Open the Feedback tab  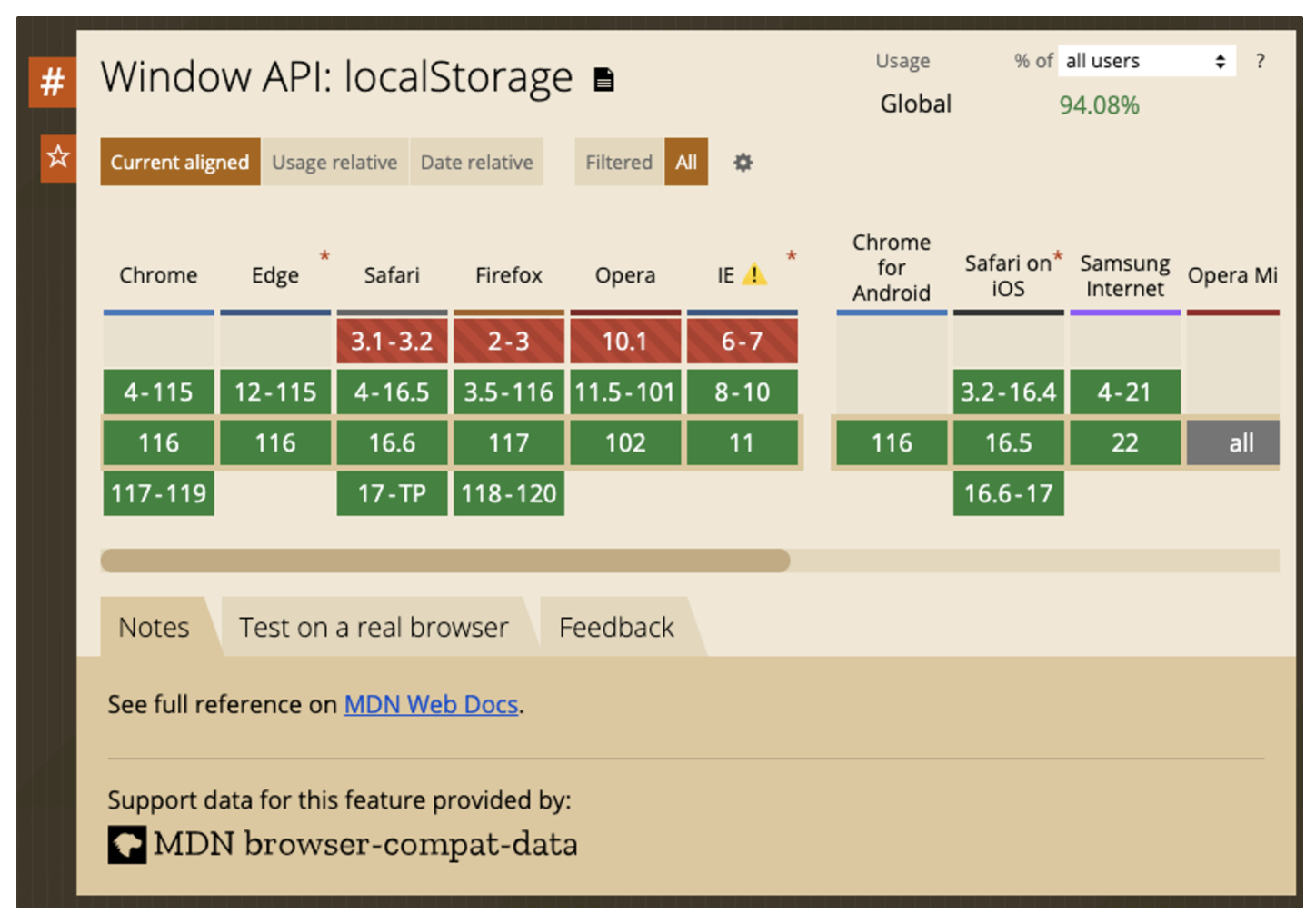point(617,627)
